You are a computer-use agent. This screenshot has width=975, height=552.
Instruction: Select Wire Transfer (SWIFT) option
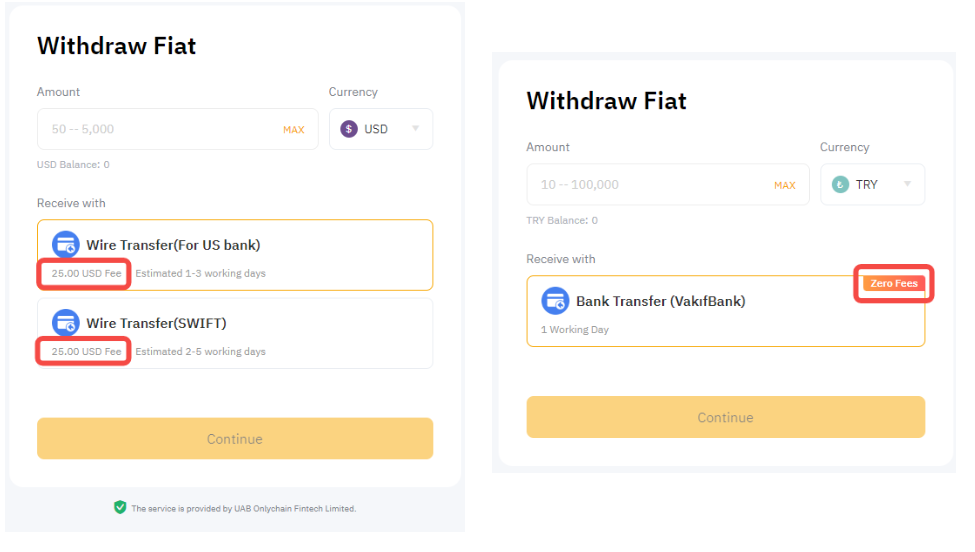(x=235, y=333)
